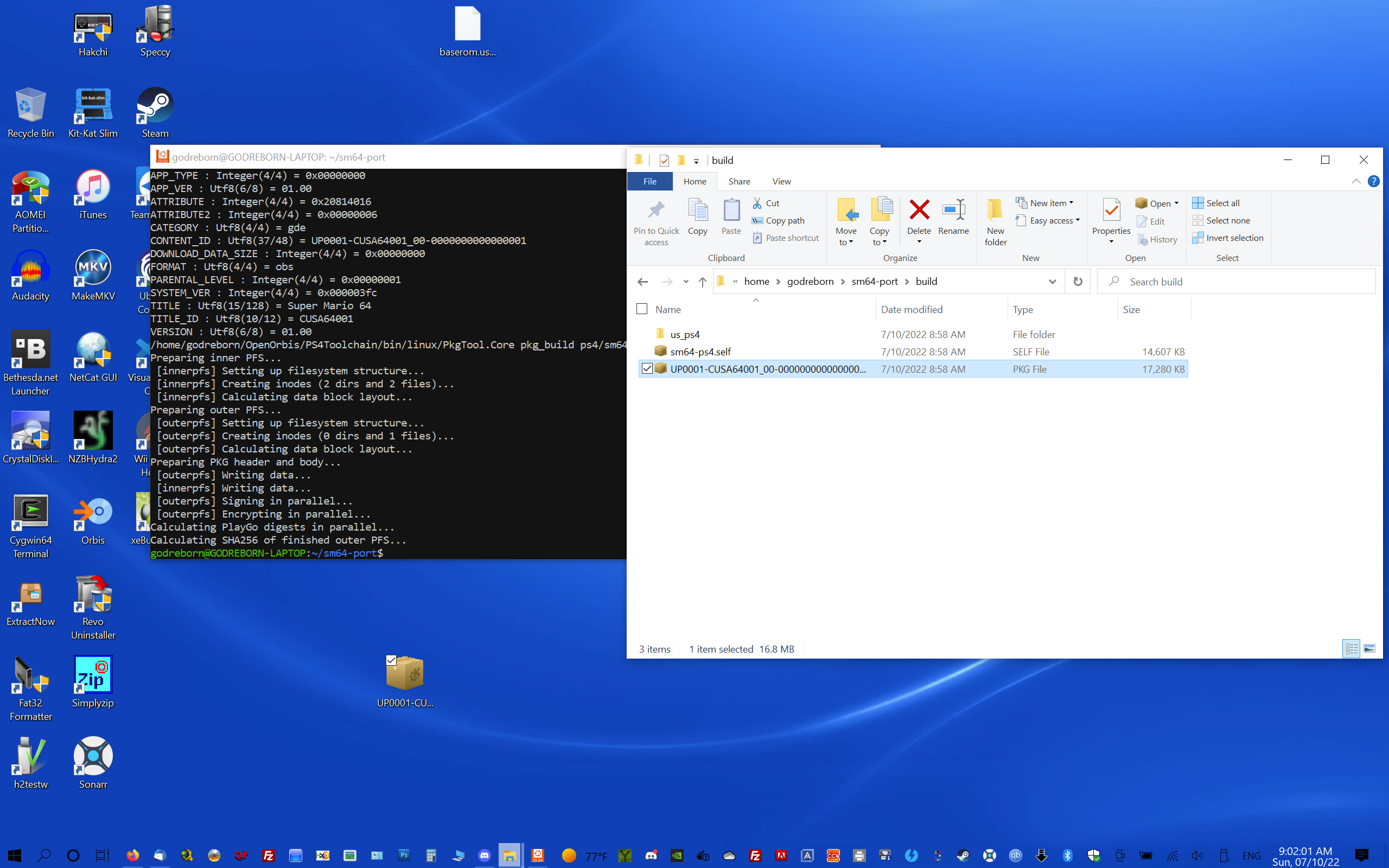Viewport: 1389px width, 868px height.
Task: Select the us_ps4 folder row
Action: click(x=913, y=334)
